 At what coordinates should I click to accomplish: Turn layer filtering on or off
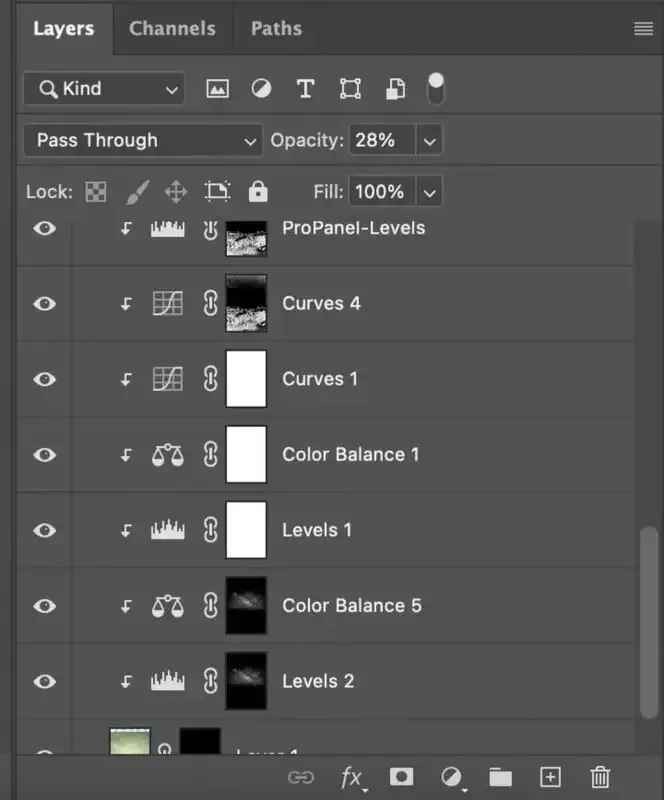click(x=436, y=87)
